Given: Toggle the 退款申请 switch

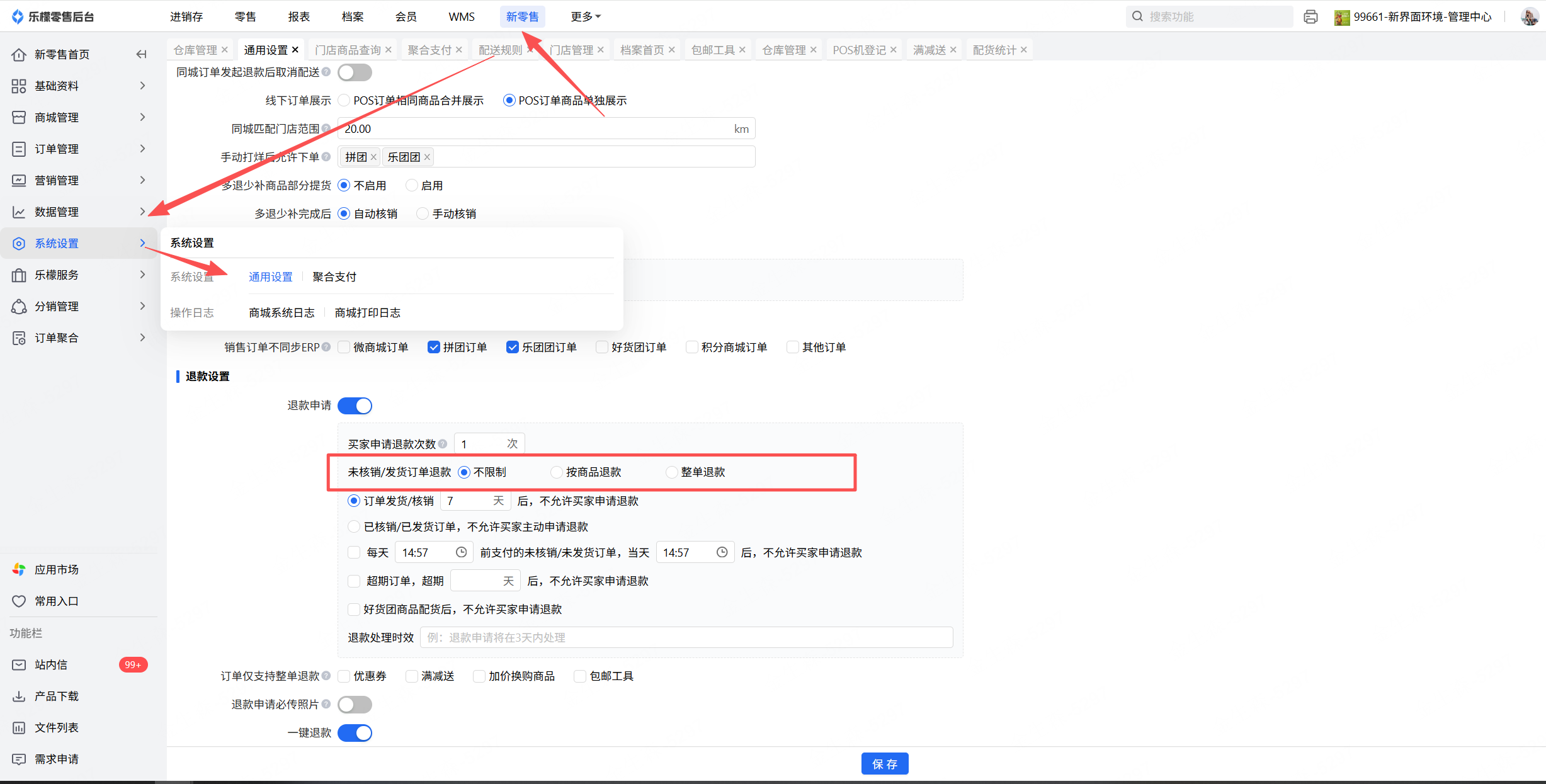Looking at the screenshot, I should point(355,406).
